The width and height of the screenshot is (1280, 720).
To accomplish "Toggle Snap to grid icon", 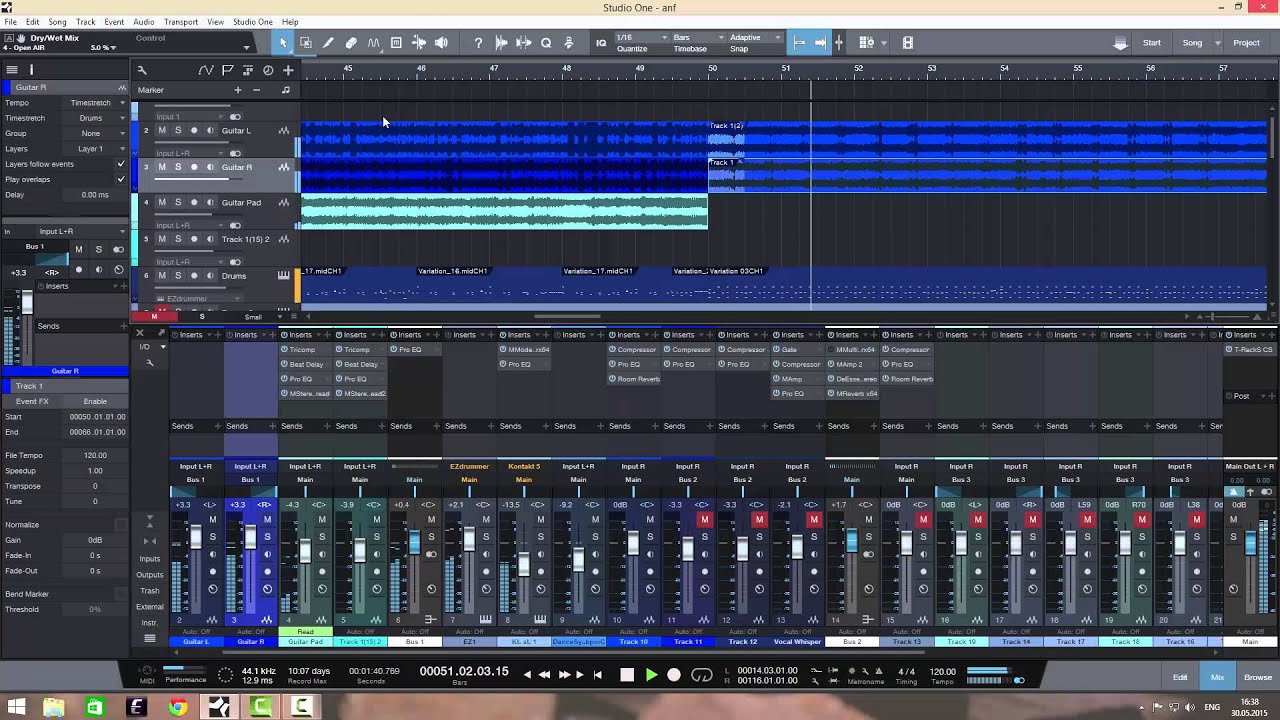I will click(798, 43).
